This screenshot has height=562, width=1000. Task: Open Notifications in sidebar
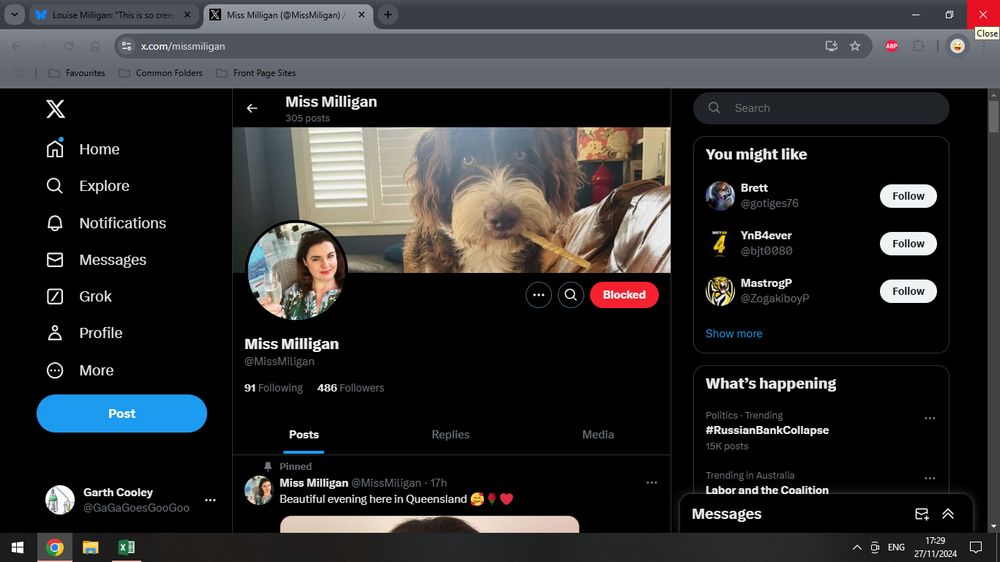tap(106, 223)
